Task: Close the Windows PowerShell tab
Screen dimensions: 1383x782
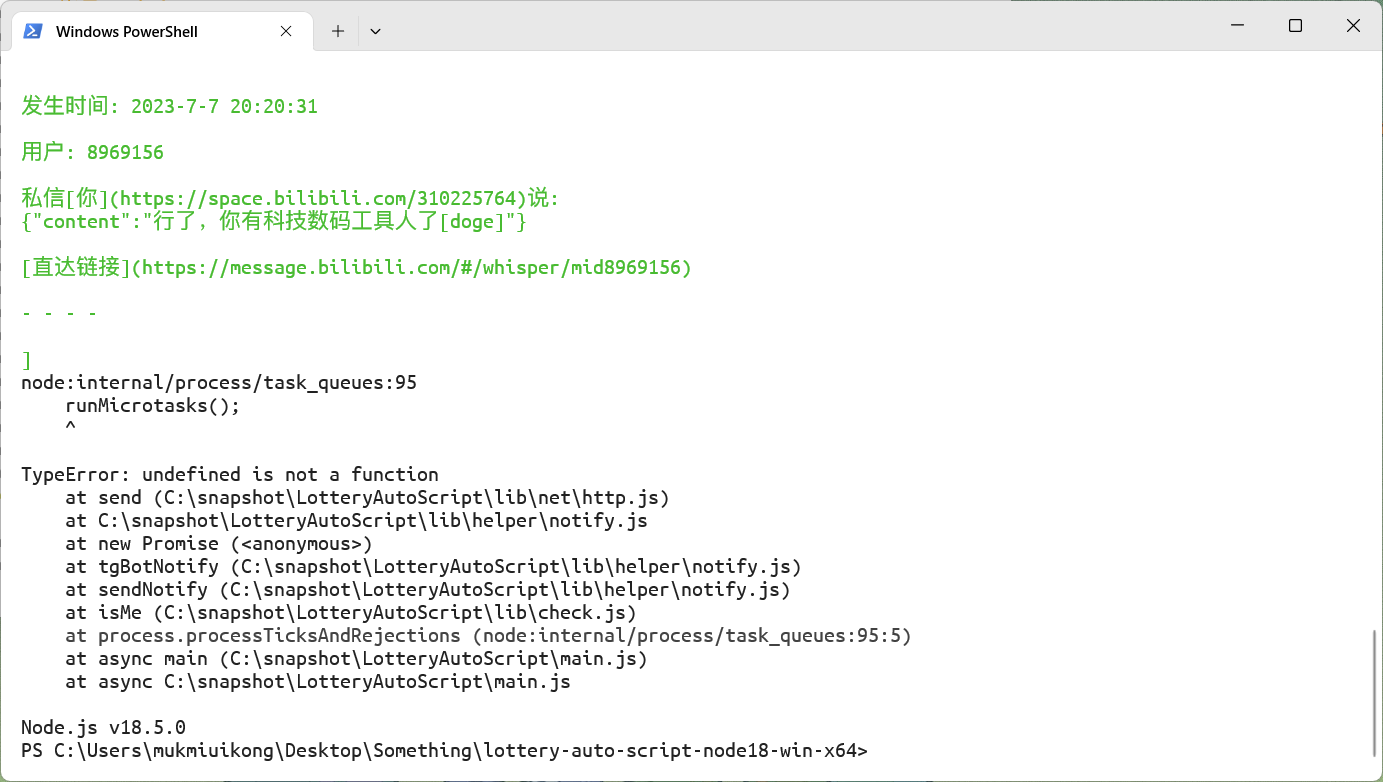Action: (286, 30)
